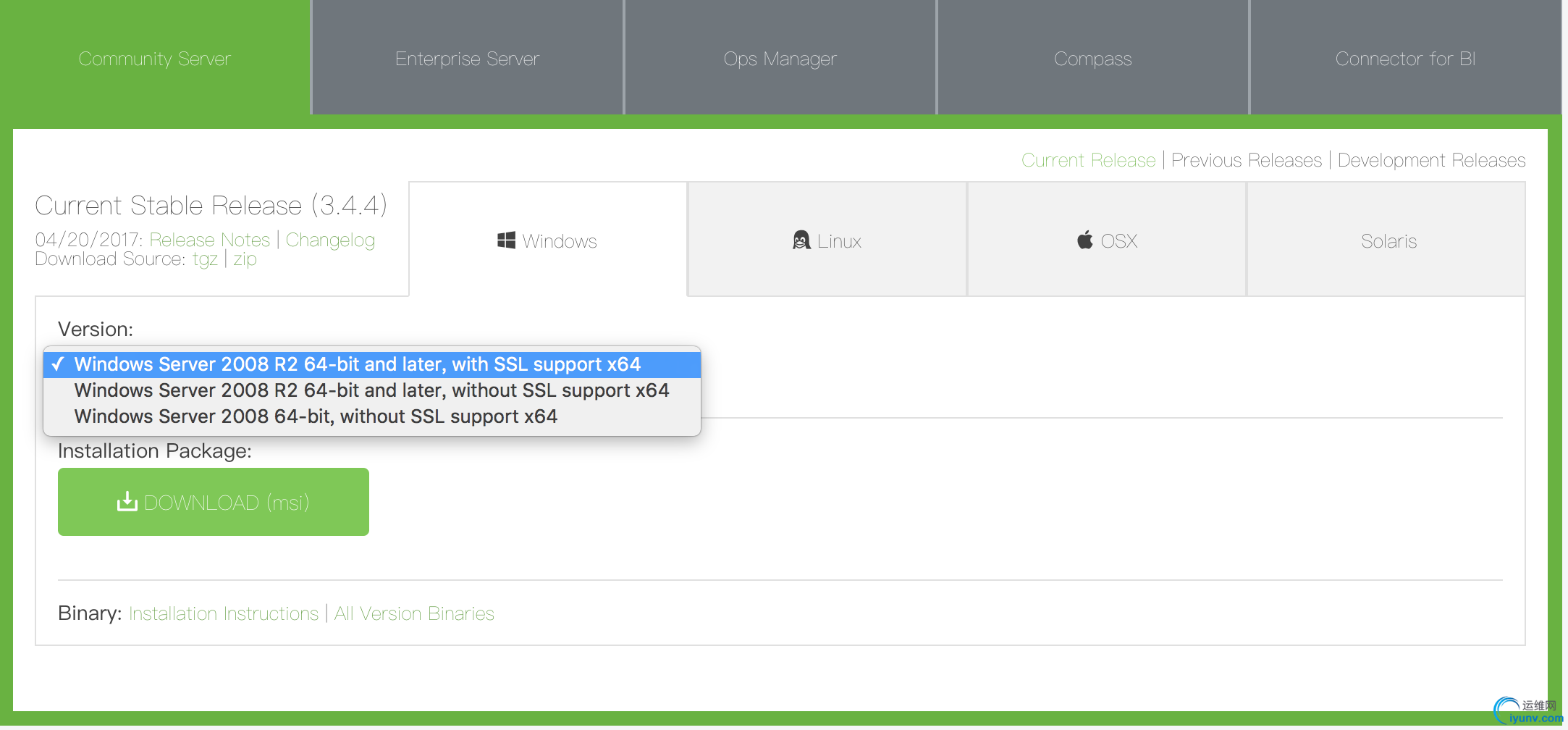
Task: Choose the Windows platform tab label
Action: pyautogui.click(x=560, y=241)
